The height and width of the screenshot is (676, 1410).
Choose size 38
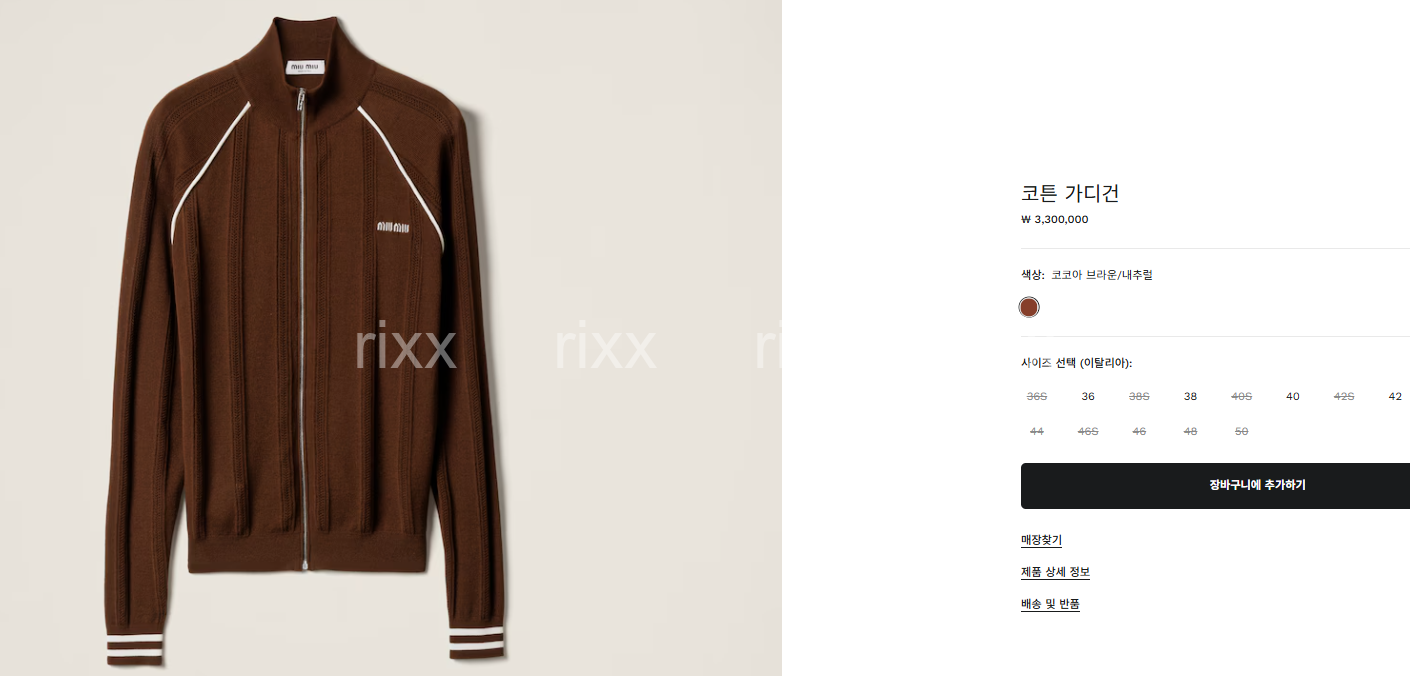[1190, 397]
